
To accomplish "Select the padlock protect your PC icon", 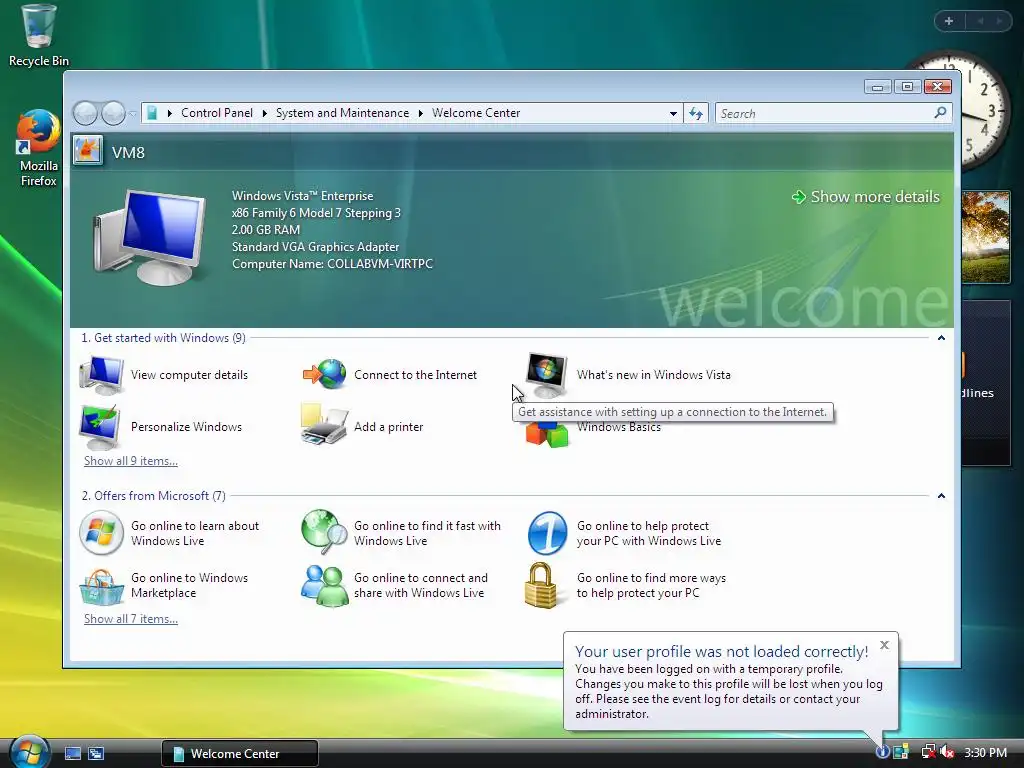I will click(x=541, y=586).
